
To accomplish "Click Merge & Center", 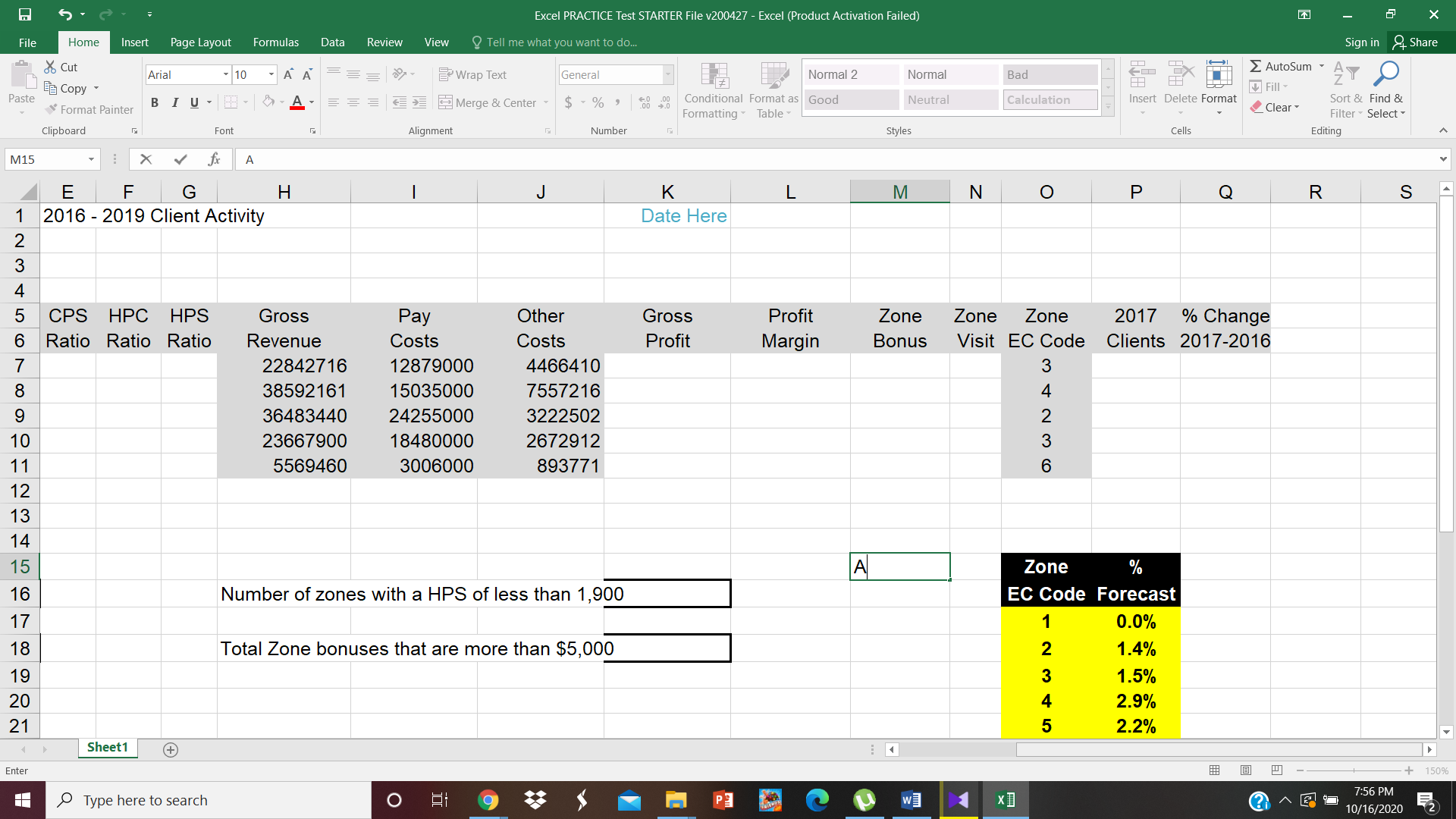I will (x=488, y=102).
